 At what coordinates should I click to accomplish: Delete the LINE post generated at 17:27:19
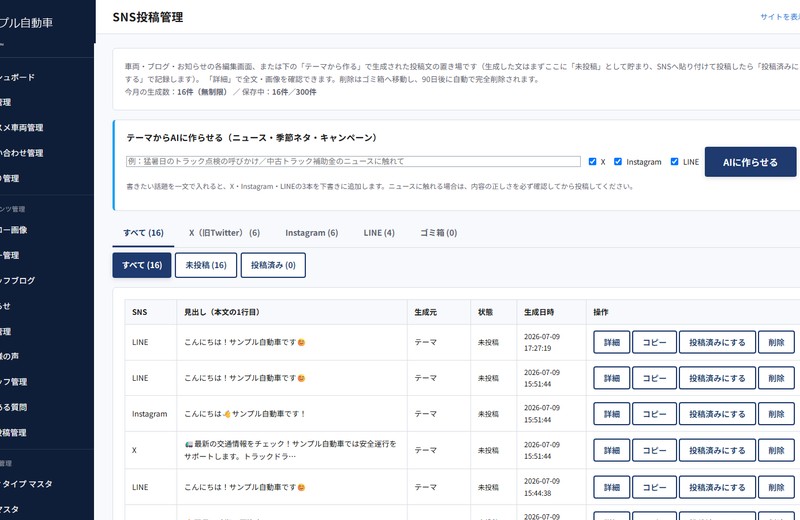pos(776,342)
